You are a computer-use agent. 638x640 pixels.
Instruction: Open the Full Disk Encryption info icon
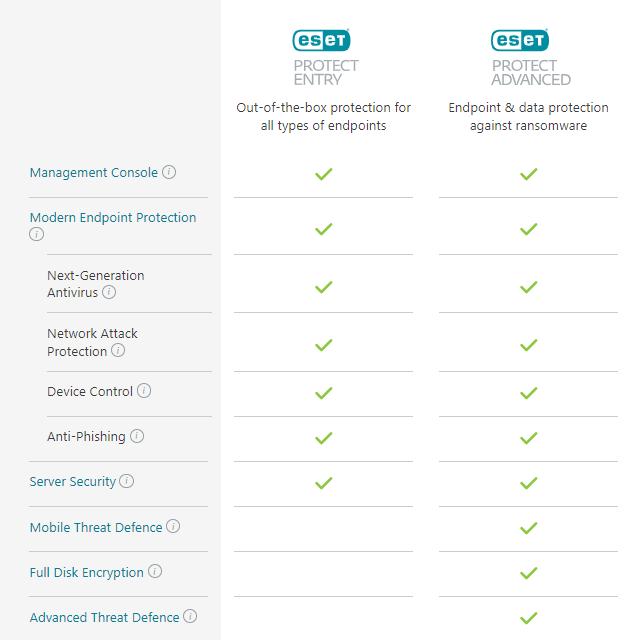click(x=155, y=571)
